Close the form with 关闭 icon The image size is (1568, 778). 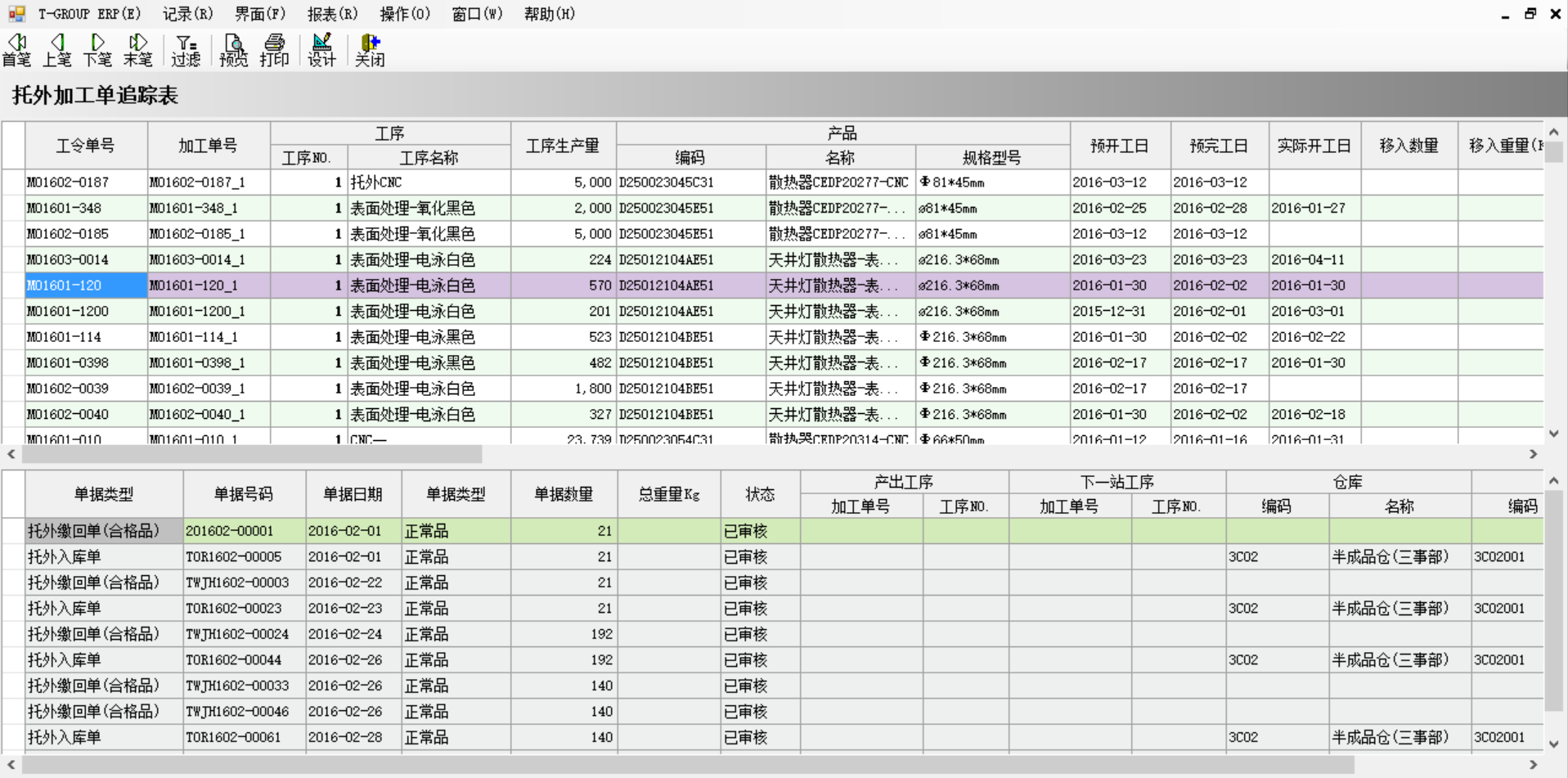pos(370,50)
